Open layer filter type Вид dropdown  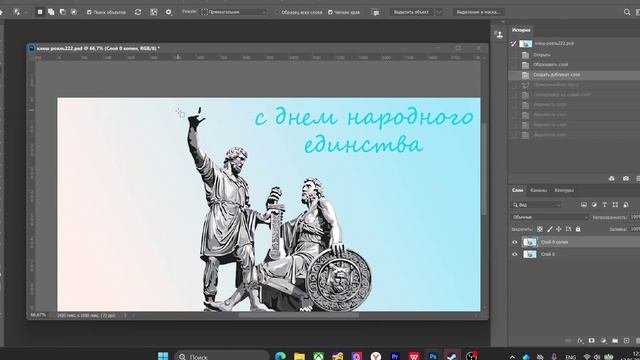coord(537,205)
